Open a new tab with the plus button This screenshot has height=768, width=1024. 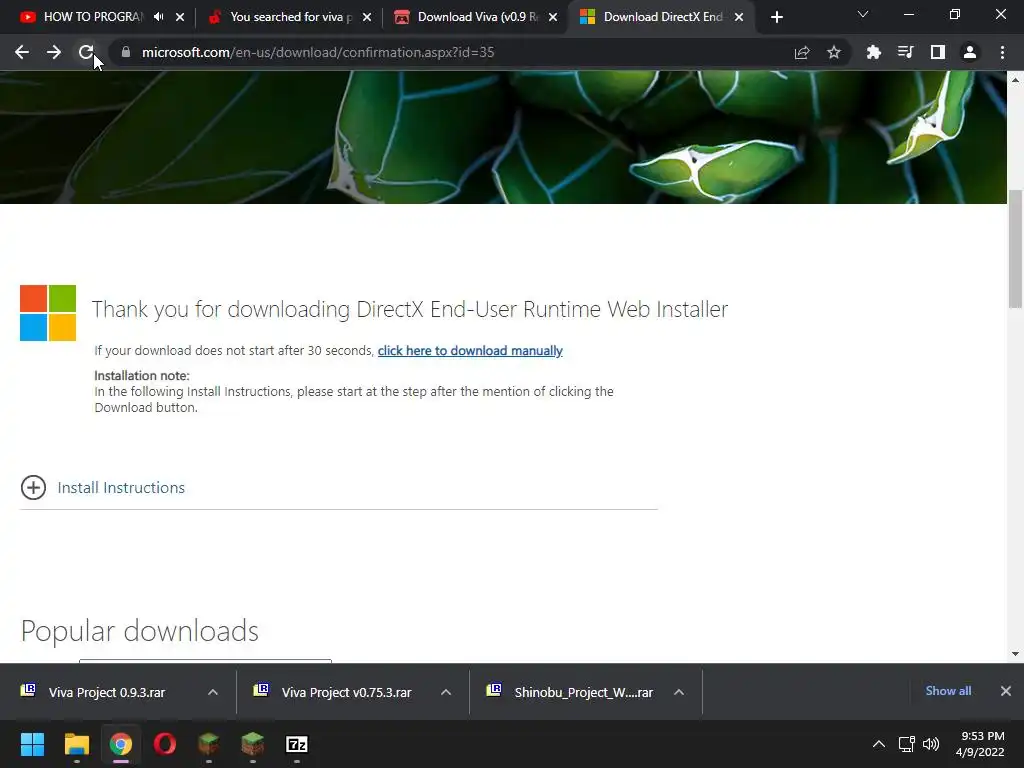click(776, 18)
